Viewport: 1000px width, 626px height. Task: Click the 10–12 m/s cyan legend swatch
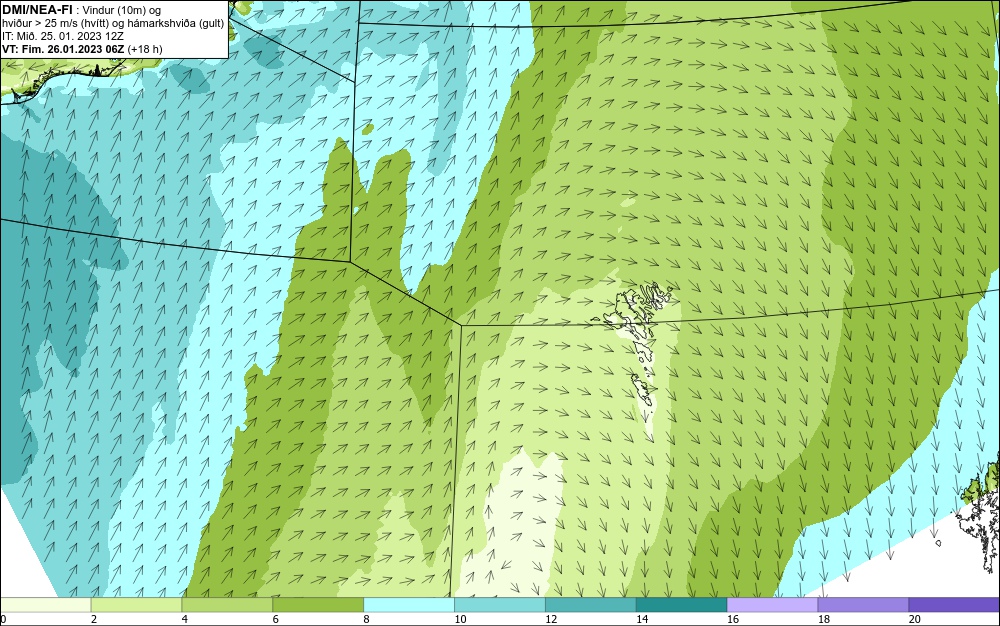(500, 604)
